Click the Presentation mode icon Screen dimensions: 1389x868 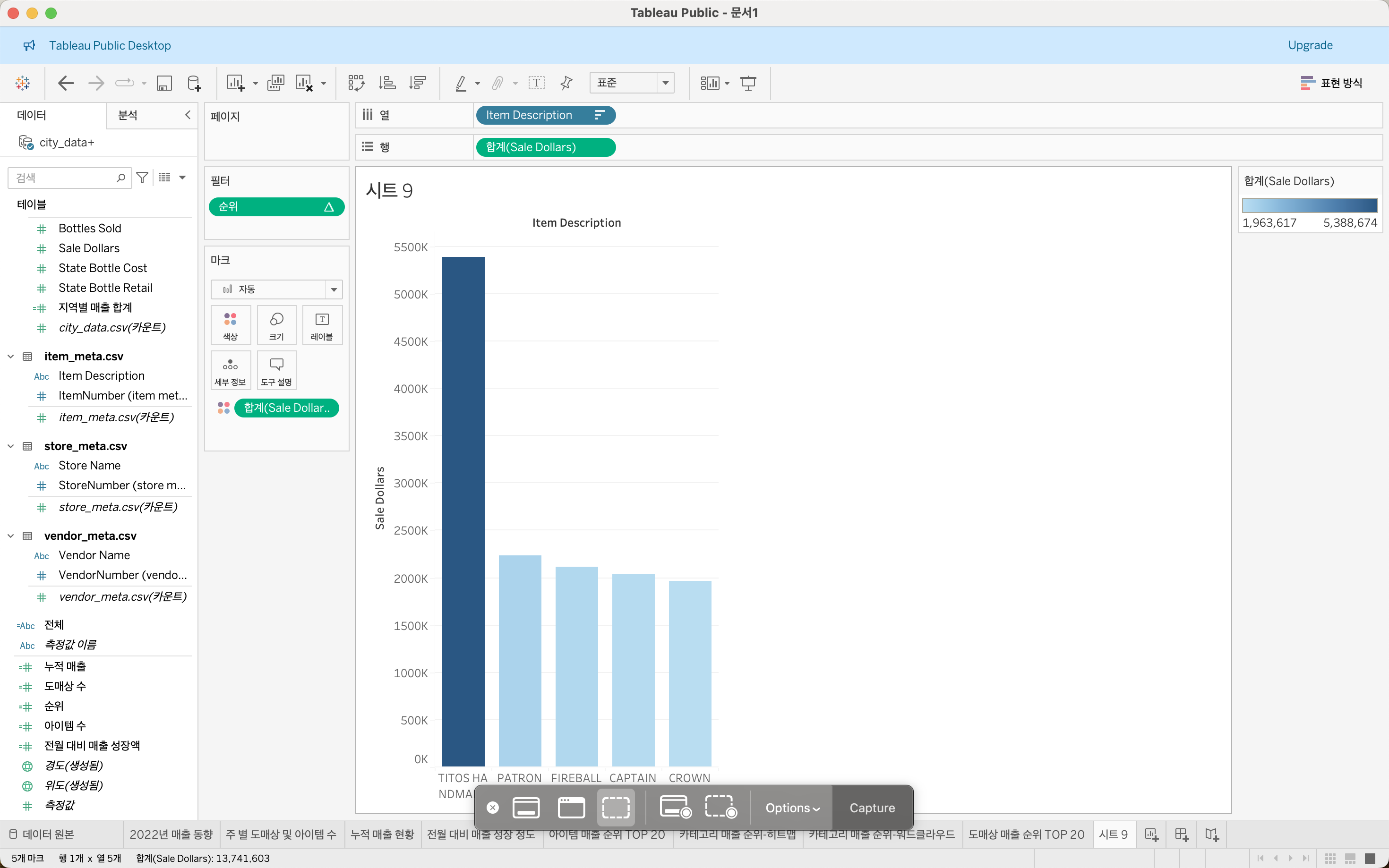748,83
